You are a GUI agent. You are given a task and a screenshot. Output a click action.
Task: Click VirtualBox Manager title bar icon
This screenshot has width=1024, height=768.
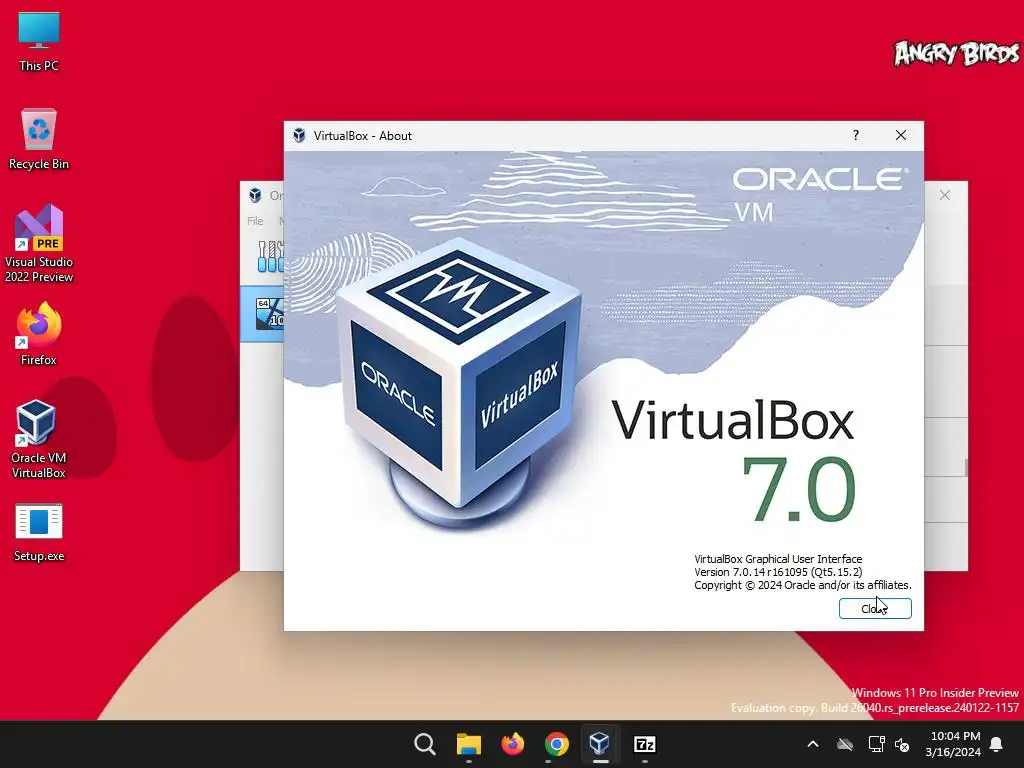255,195
